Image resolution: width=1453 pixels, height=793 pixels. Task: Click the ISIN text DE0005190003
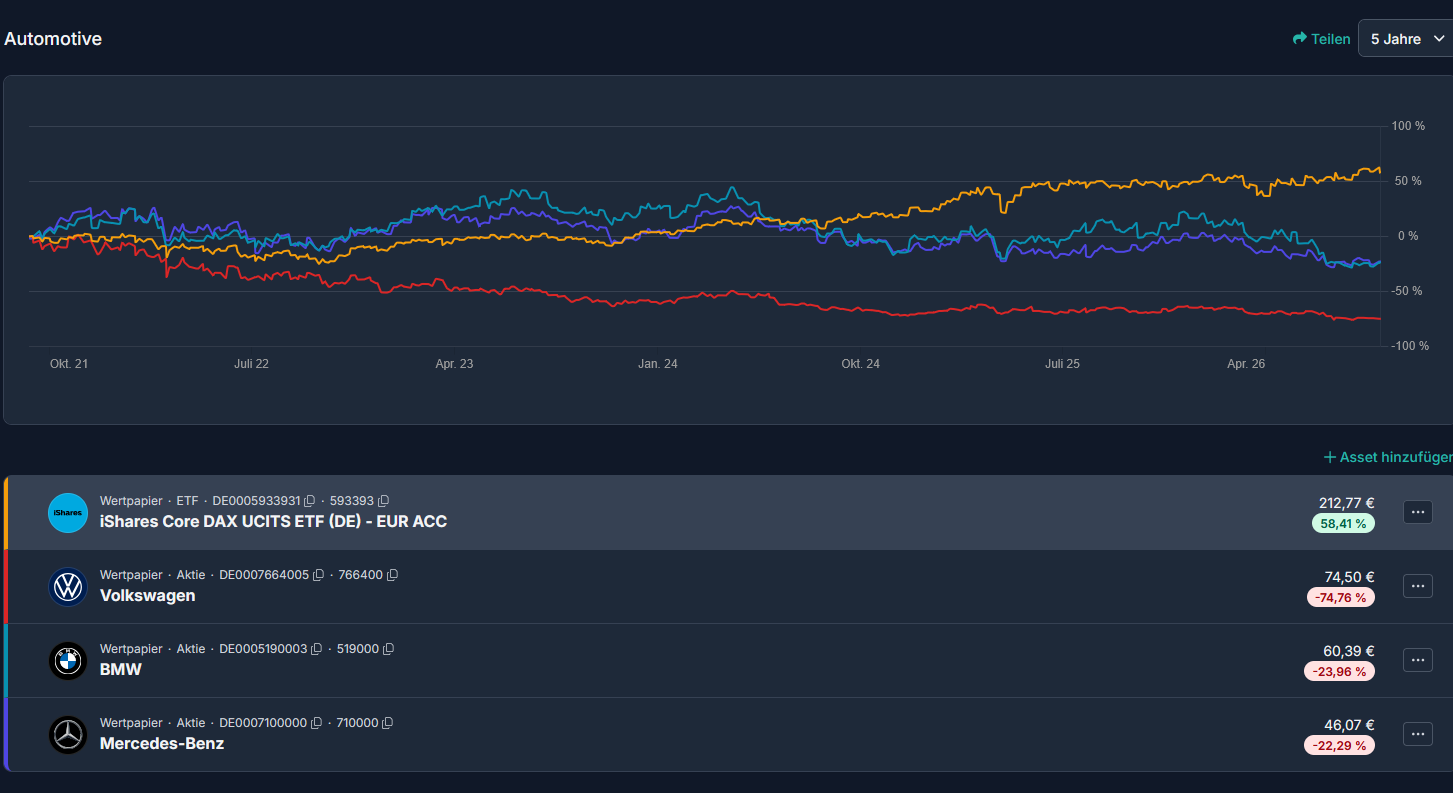tap(263, 649)
